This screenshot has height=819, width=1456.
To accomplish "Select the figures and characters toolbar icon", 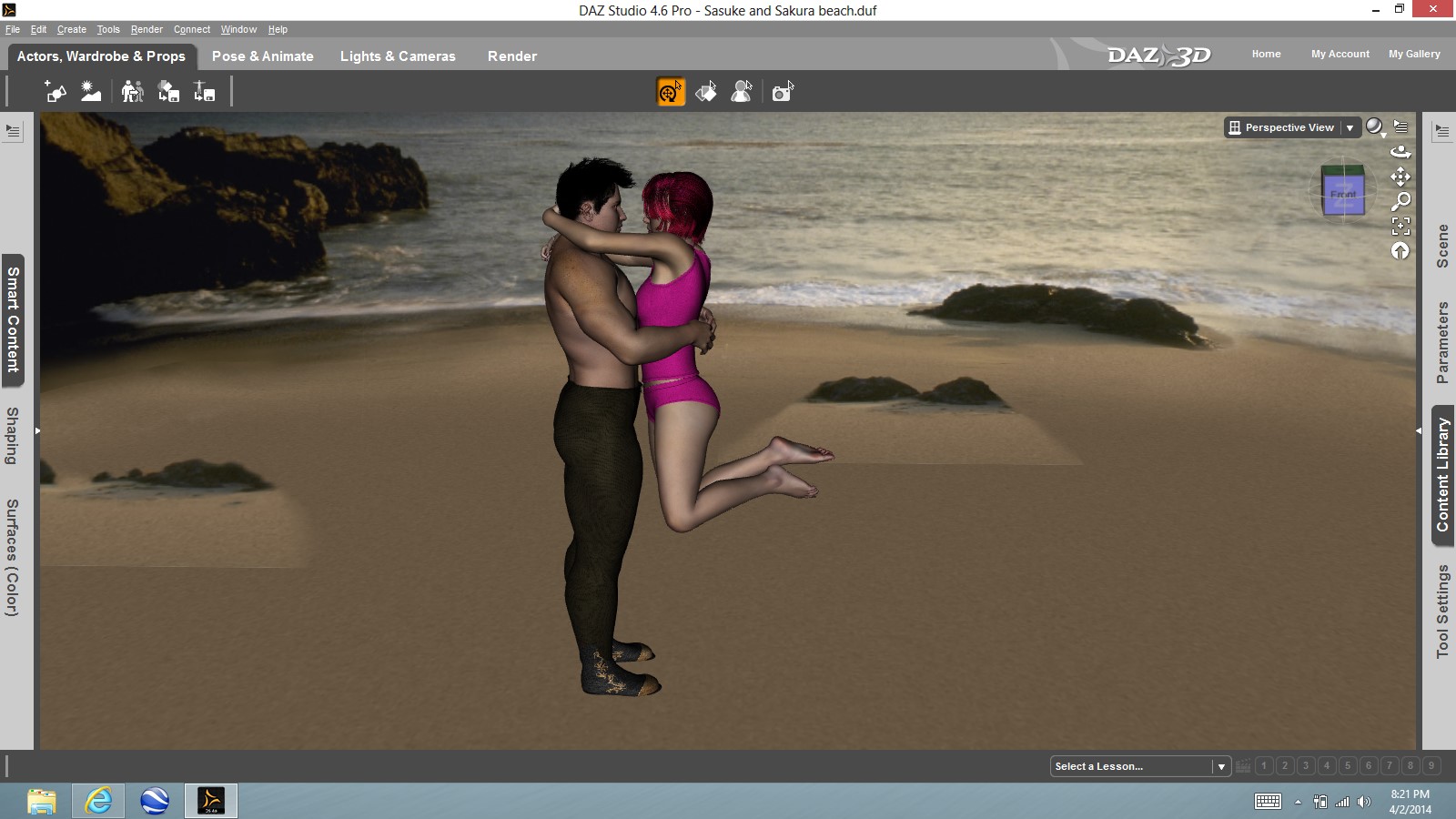I will pyautogui.click(x=133, y=91).
